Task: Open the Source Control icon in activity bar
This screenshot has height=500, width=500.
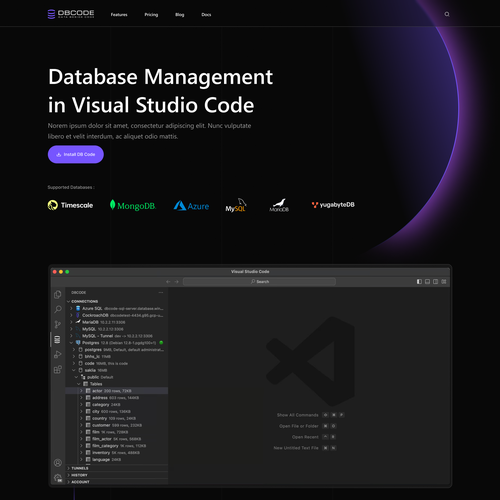Action: click(58, 324)
